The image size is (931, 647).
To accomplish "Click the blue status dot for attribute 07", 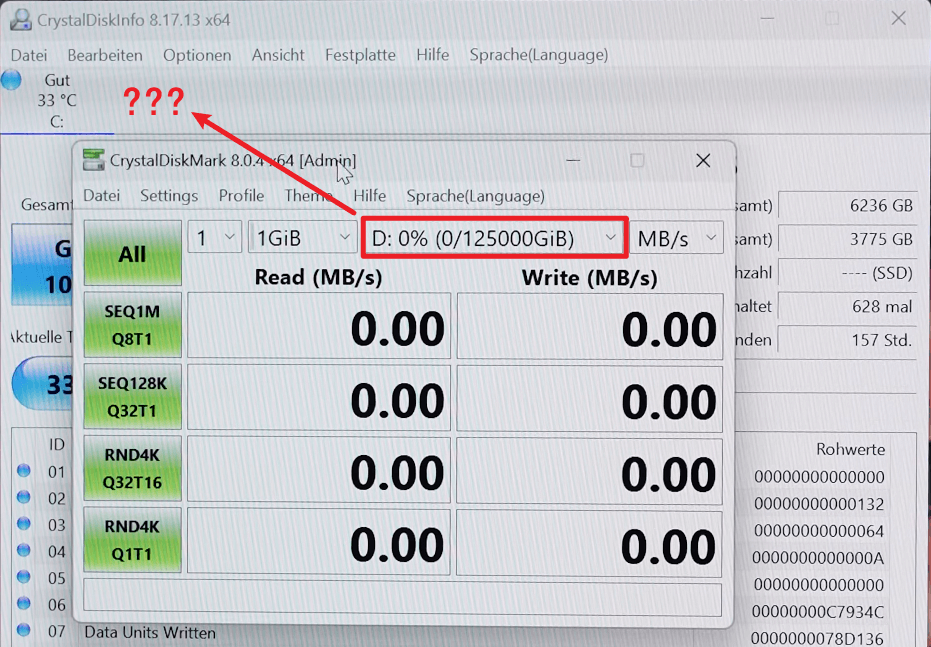I will (24, 630).
